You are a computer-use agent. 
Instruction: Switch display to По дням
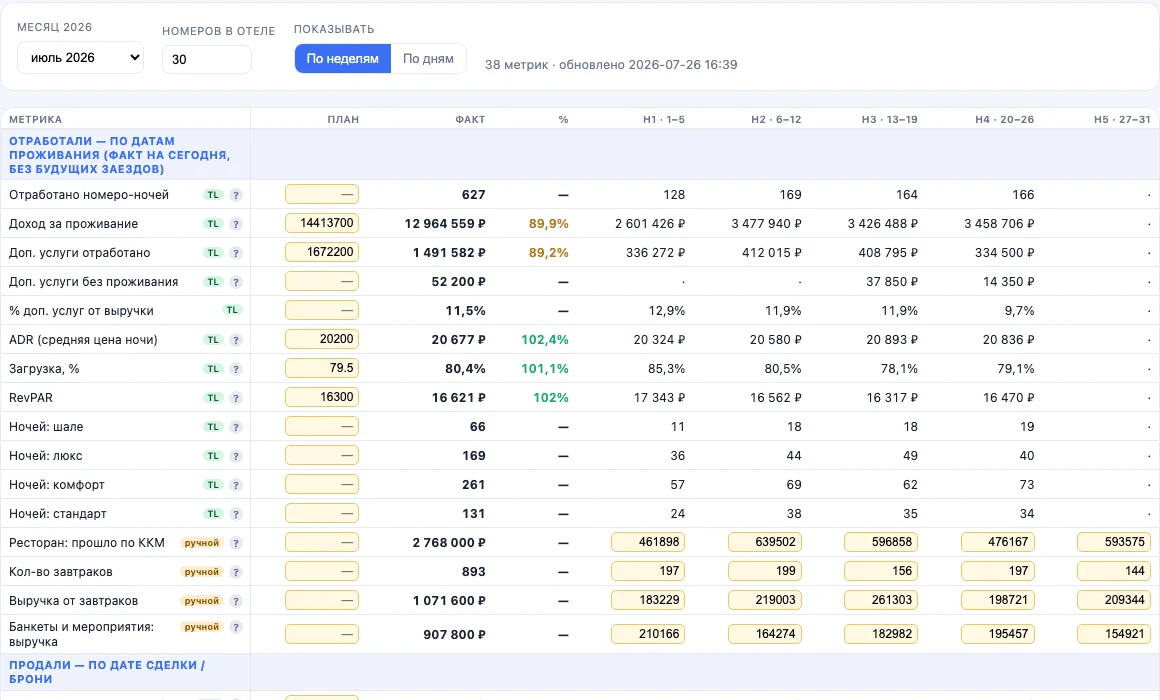click(428, 58)
